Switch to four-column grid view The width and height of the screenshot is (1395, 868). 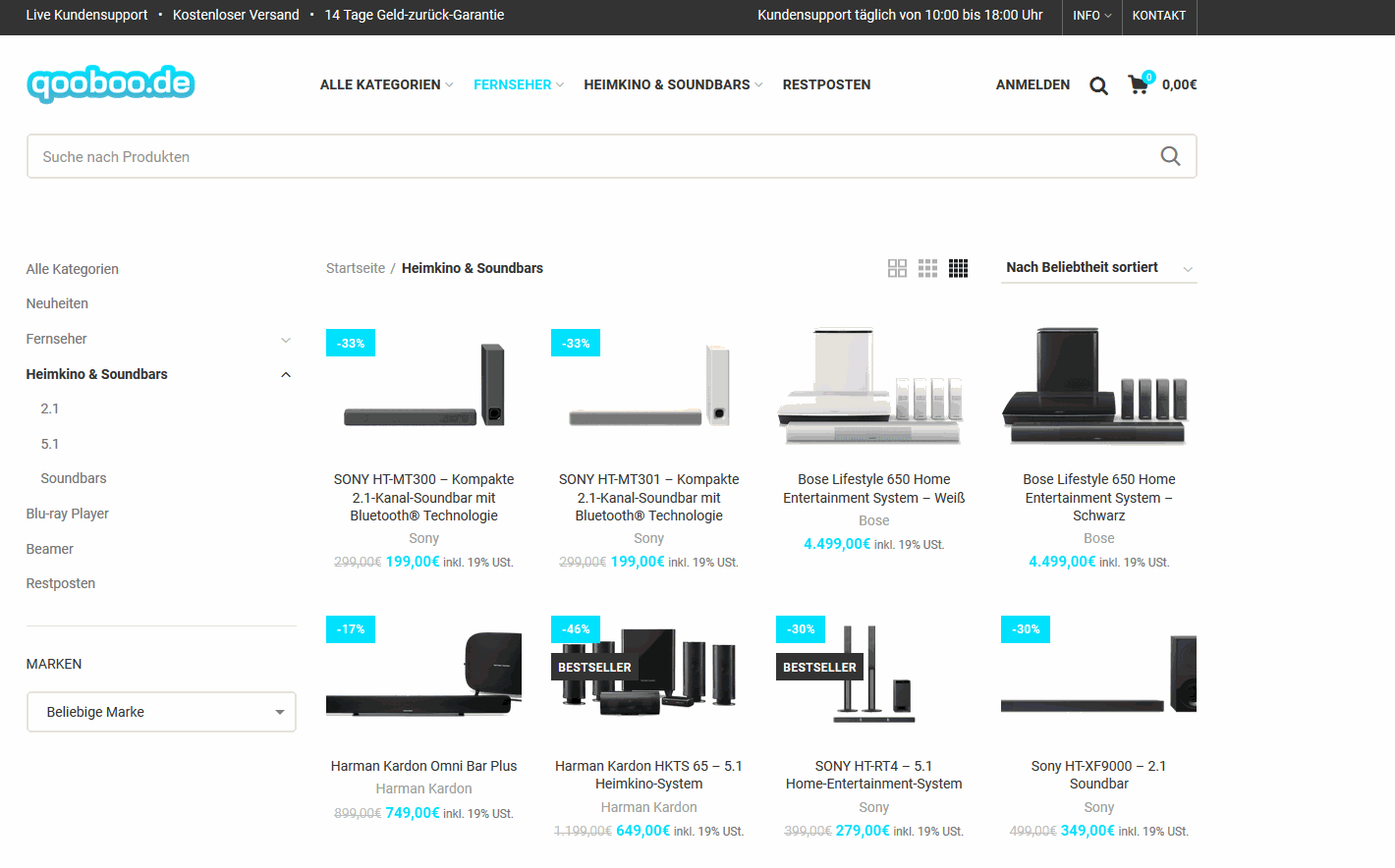(958, 268)
